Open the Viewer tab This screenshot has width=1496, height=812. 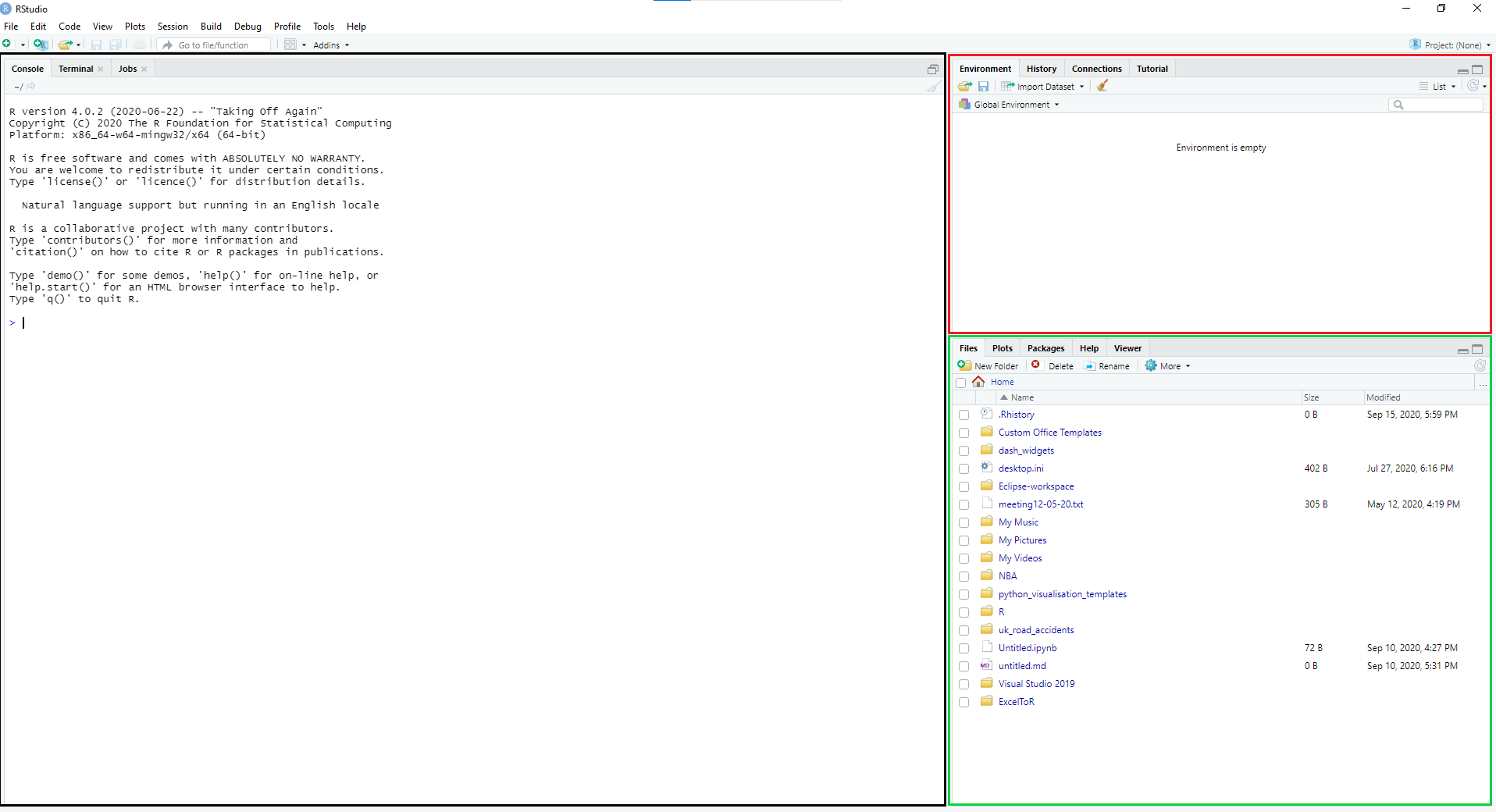click(x=1127, y=348)
